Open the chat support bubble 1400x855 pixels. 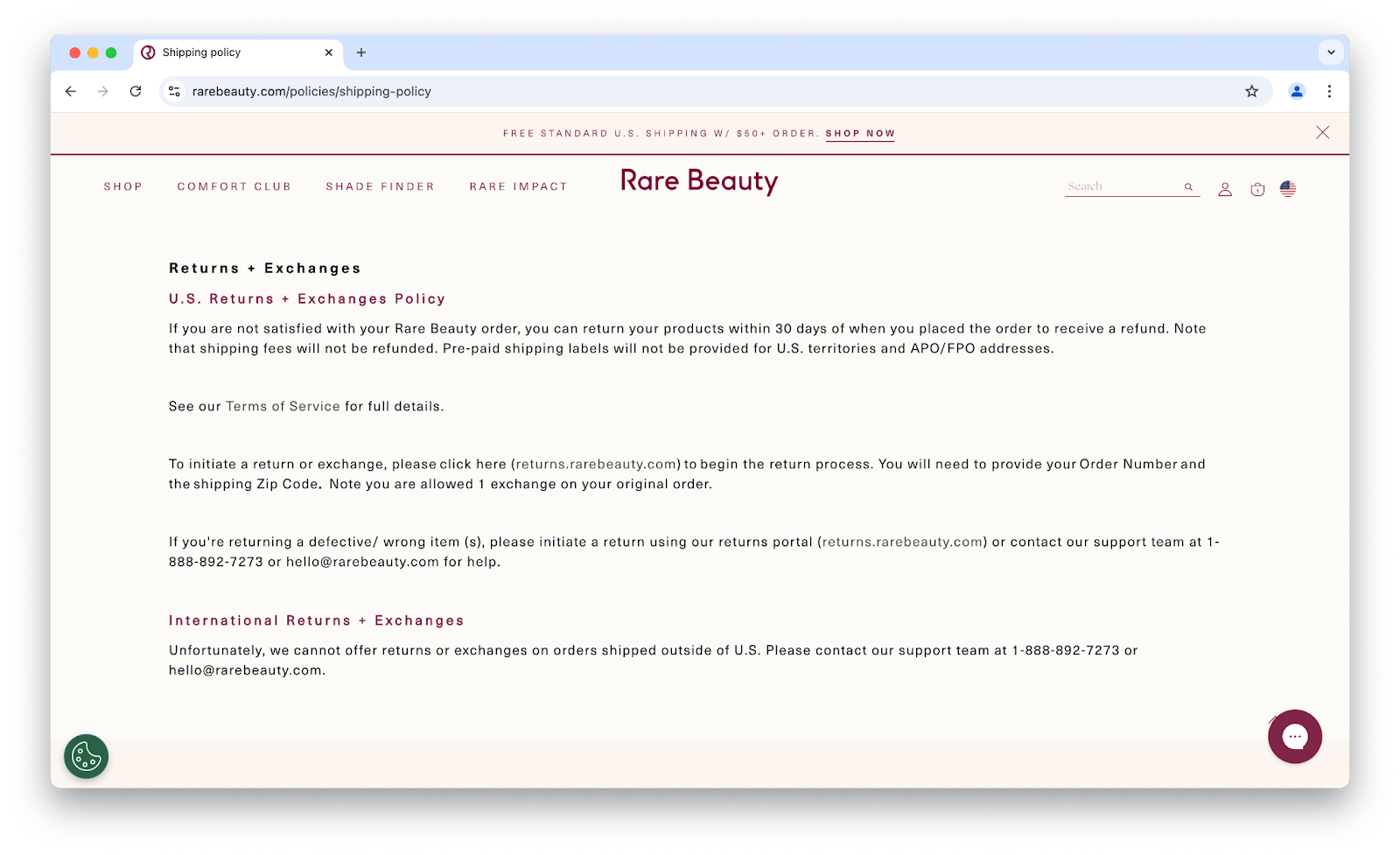1295,737
